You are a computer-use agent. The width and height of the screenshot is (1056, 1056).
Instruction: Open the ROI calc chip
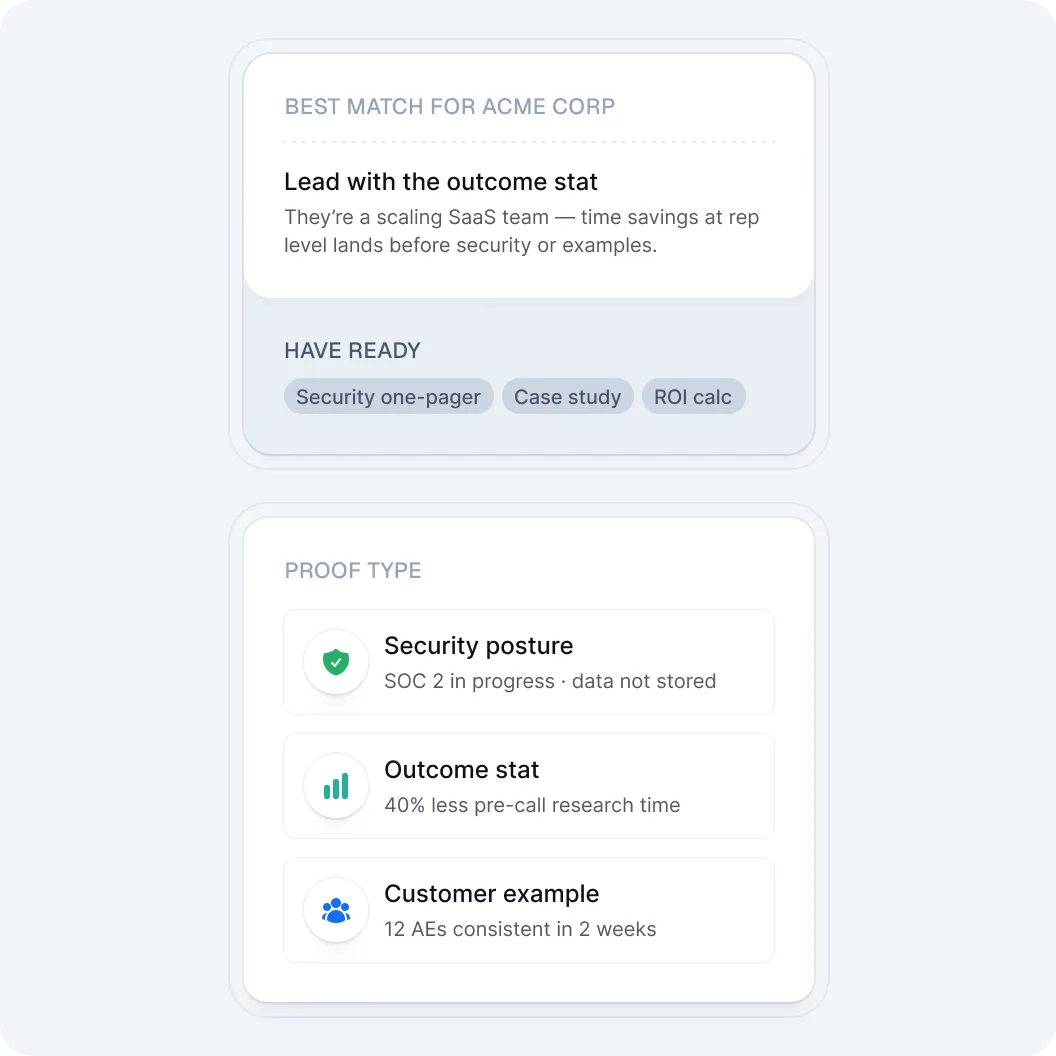693,397
